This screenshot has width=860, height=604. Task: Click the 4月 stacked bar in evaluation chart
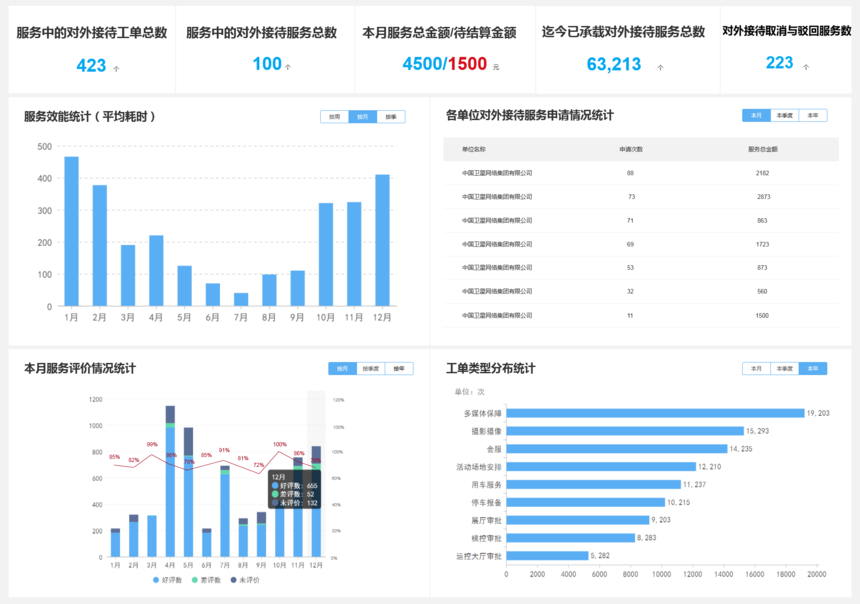click(x=170, y=482)
